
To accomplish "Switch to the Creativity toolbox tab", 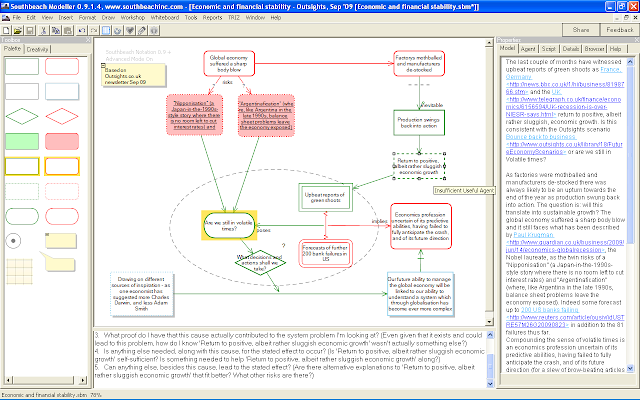I will 38,49.
